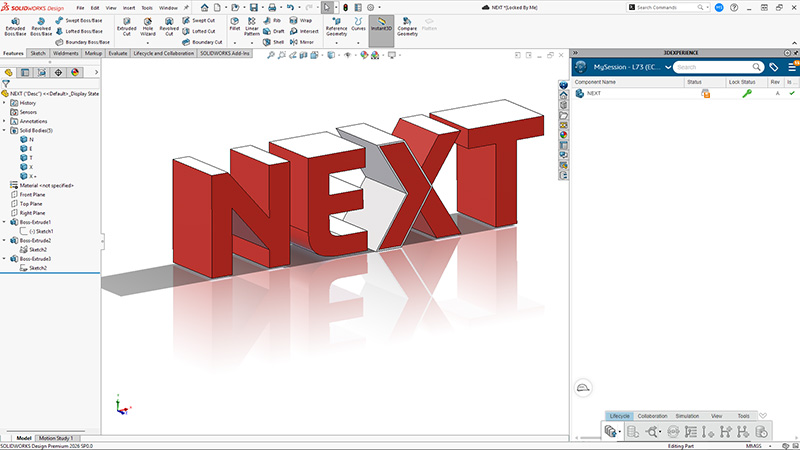
Task: Open the Curves tools
Action: pos(358,24)
